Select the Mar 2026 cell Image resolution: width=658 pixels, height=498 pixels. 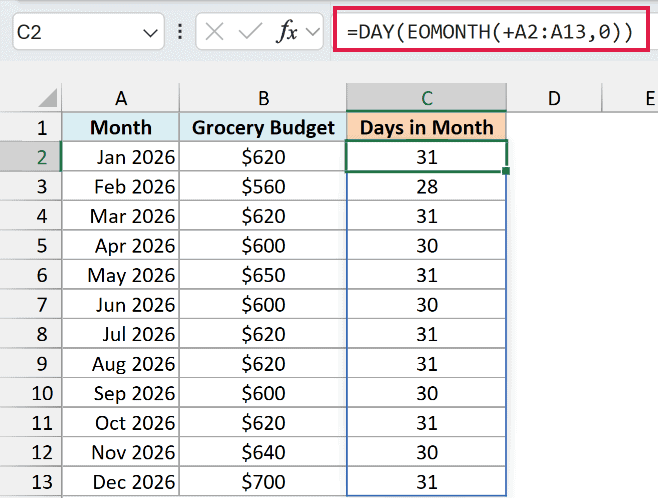pyautogui.click(x=120, y=216)
